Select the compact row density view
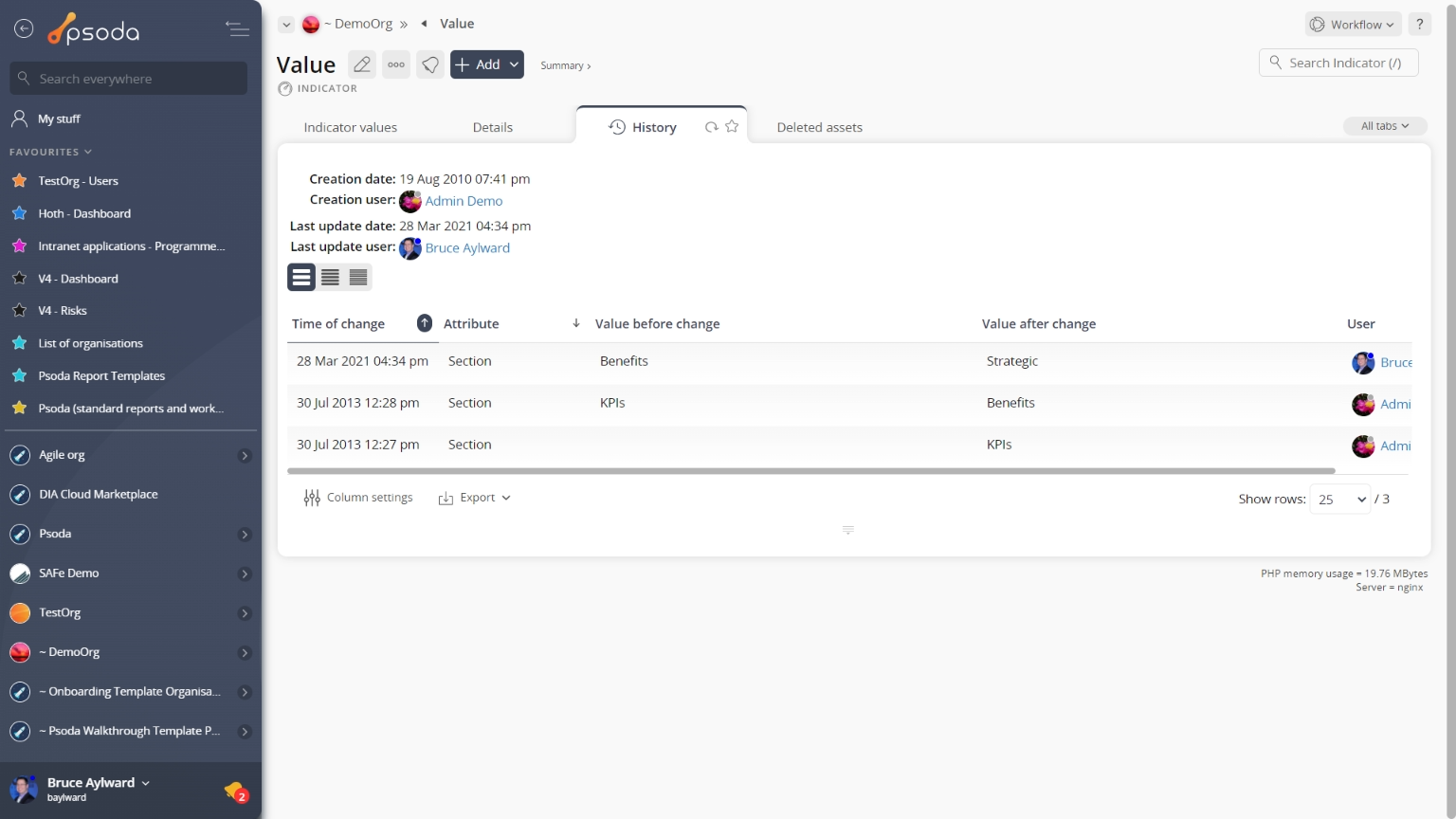The image size is (1456, 819). (x=358, y=277)
